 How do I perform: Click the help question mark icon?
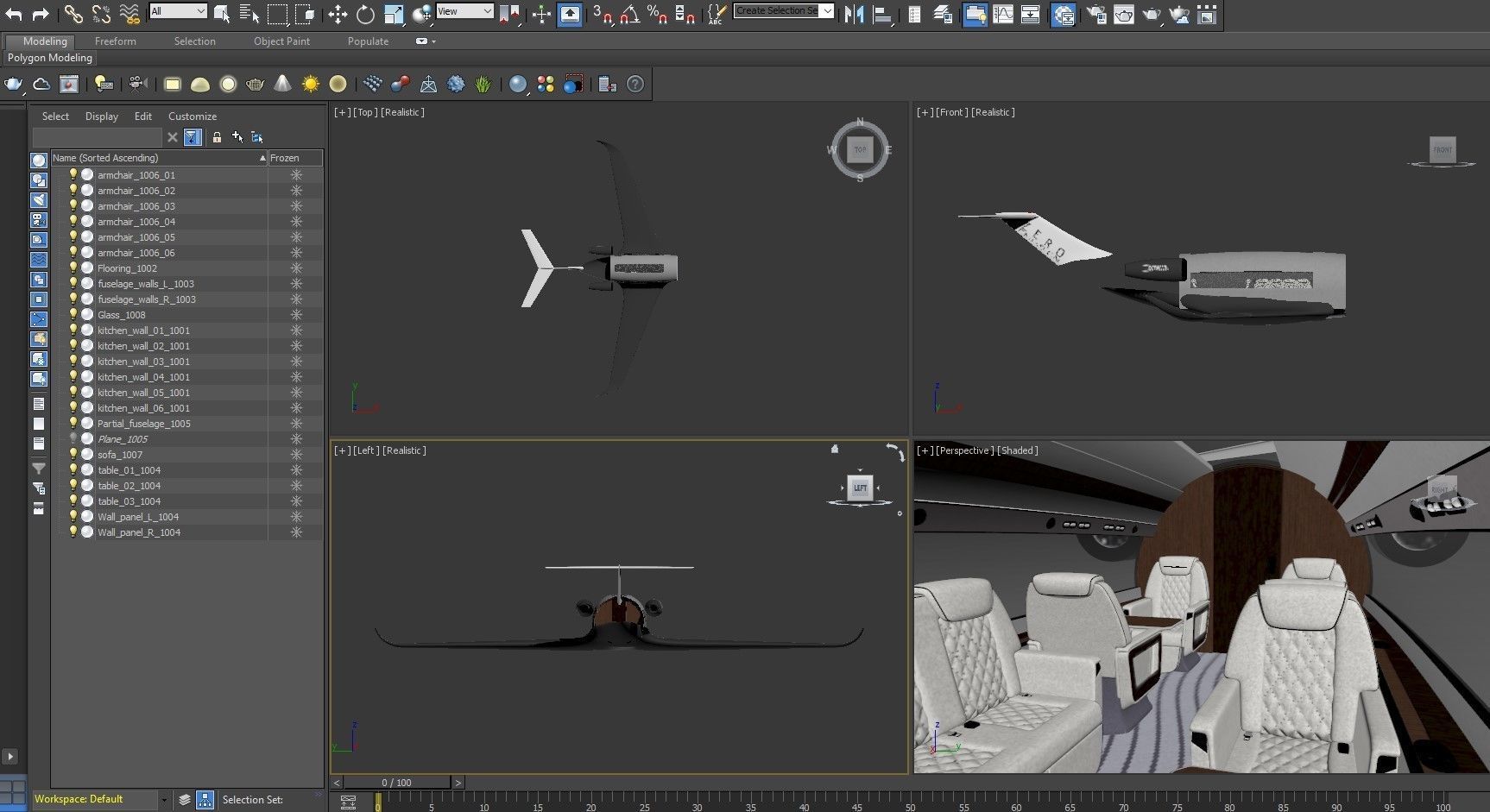pyautogui.click(x=635, y=84)
